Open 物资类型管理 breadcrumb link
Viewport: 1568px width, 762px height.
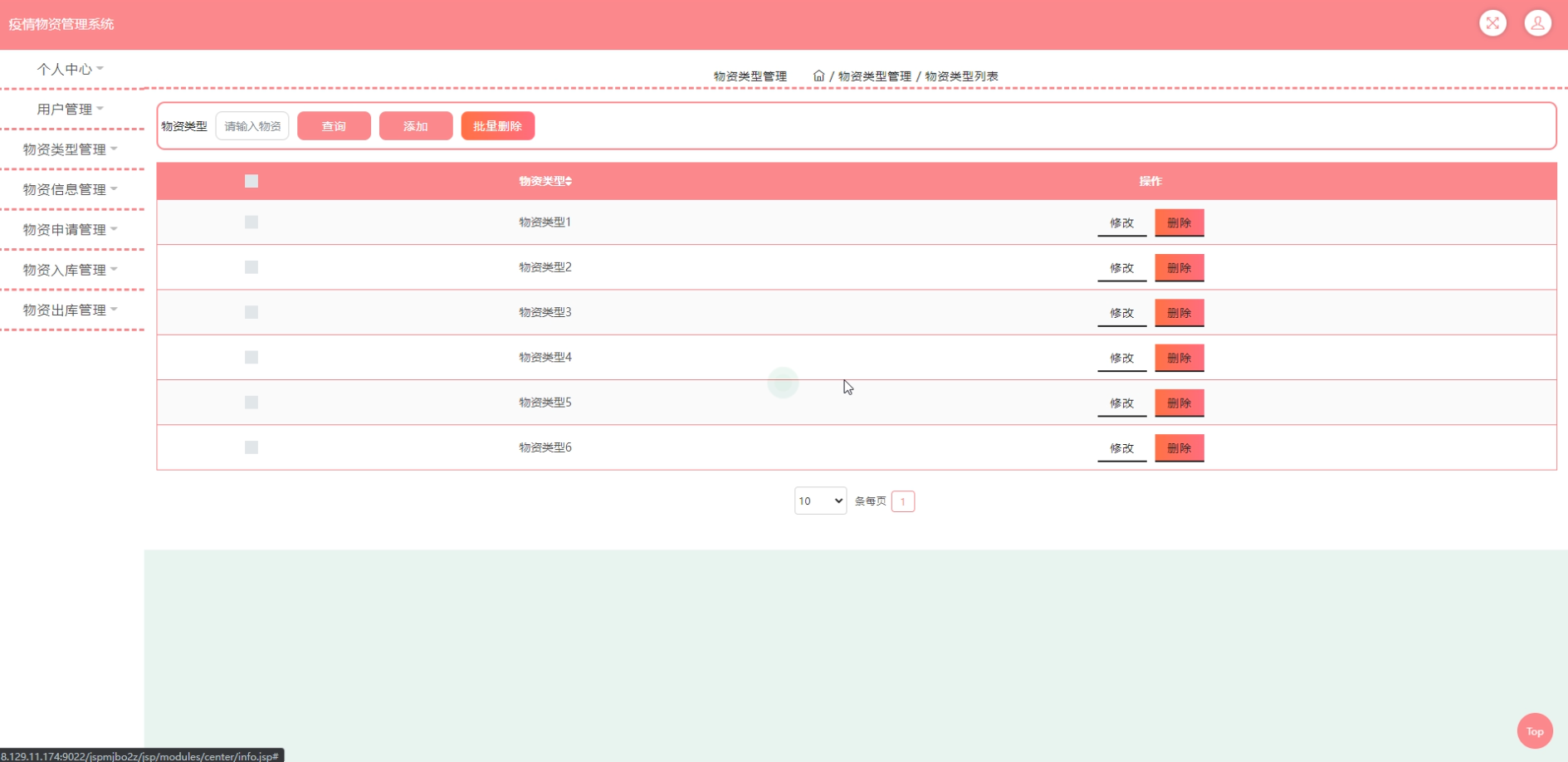[x=875, y=76]
